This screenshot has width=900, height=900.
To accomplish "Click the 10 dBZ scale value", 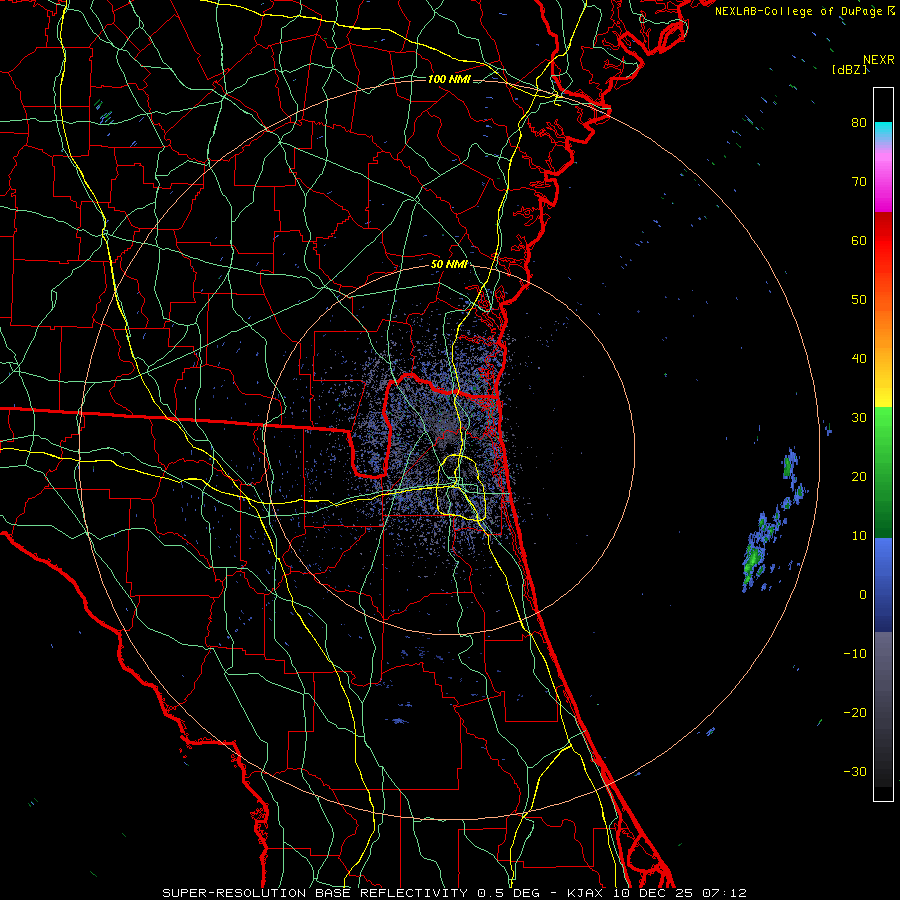I will click(x=859, y=536).
